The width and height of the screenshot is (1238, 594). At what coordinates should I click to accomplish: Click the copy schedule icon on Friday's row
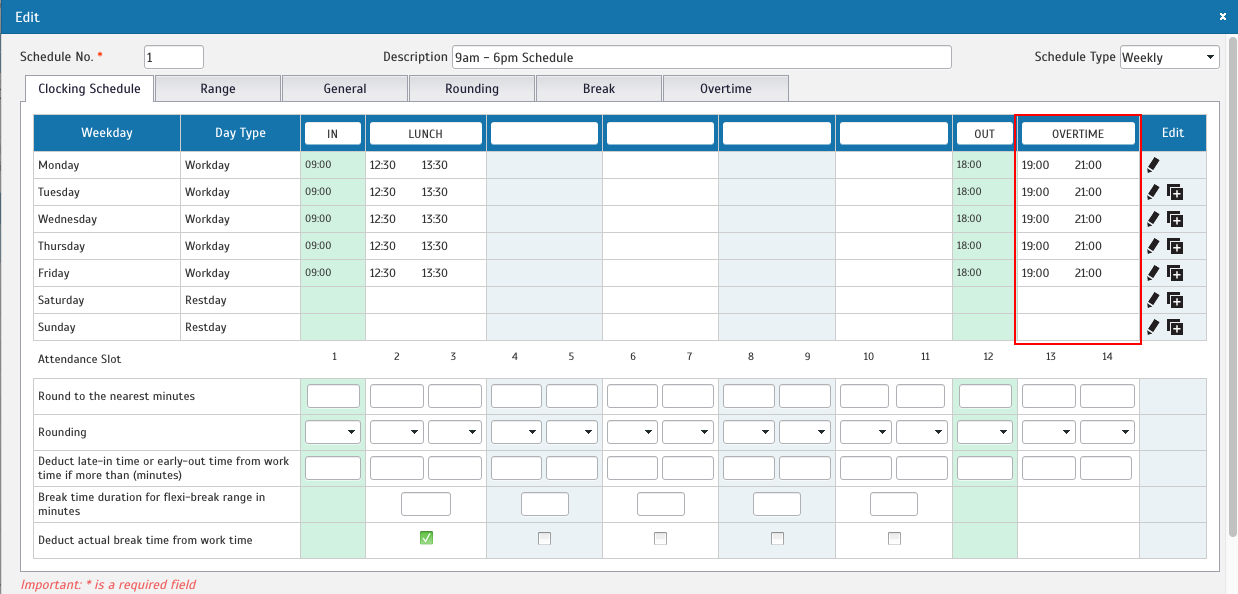point(1175,273)
